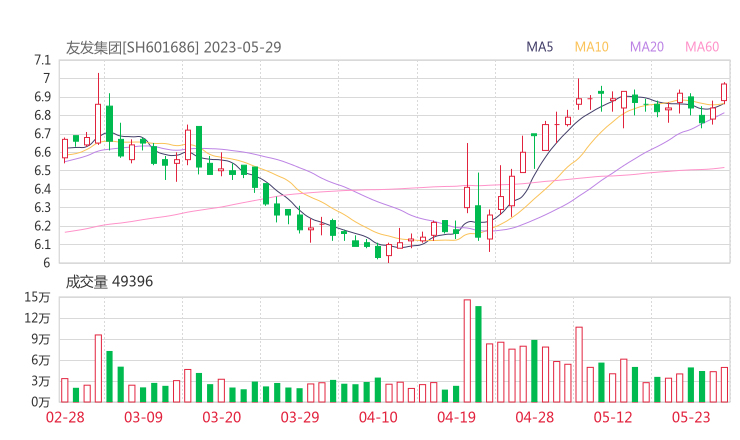Click the 02-28 date axis label
Viewport: 740px width, 440px height.
(x=65, y=417)
